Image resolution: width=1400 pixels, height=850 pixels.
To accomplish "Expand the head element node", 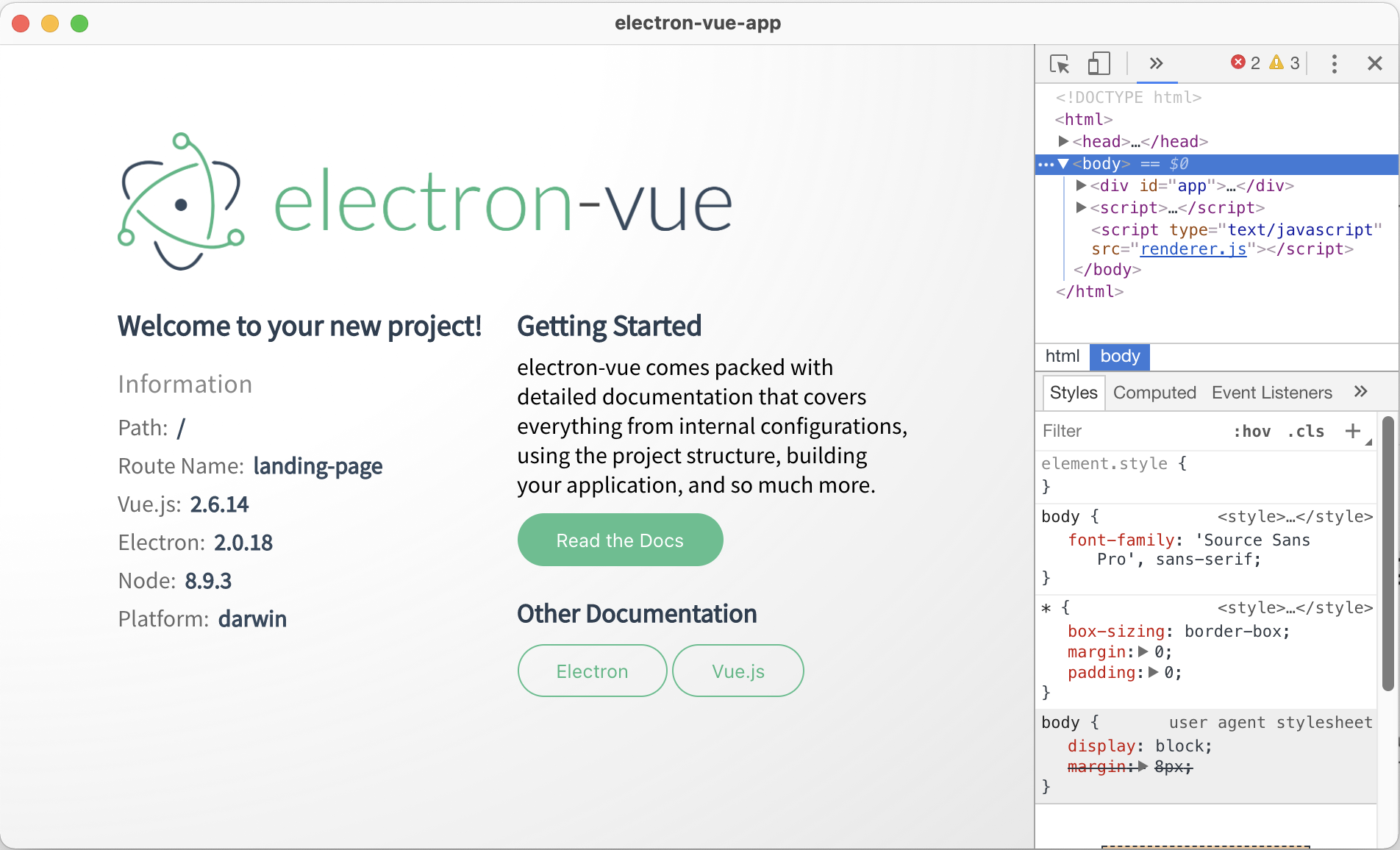I will pyautogui.click(x=1063, y=140).
